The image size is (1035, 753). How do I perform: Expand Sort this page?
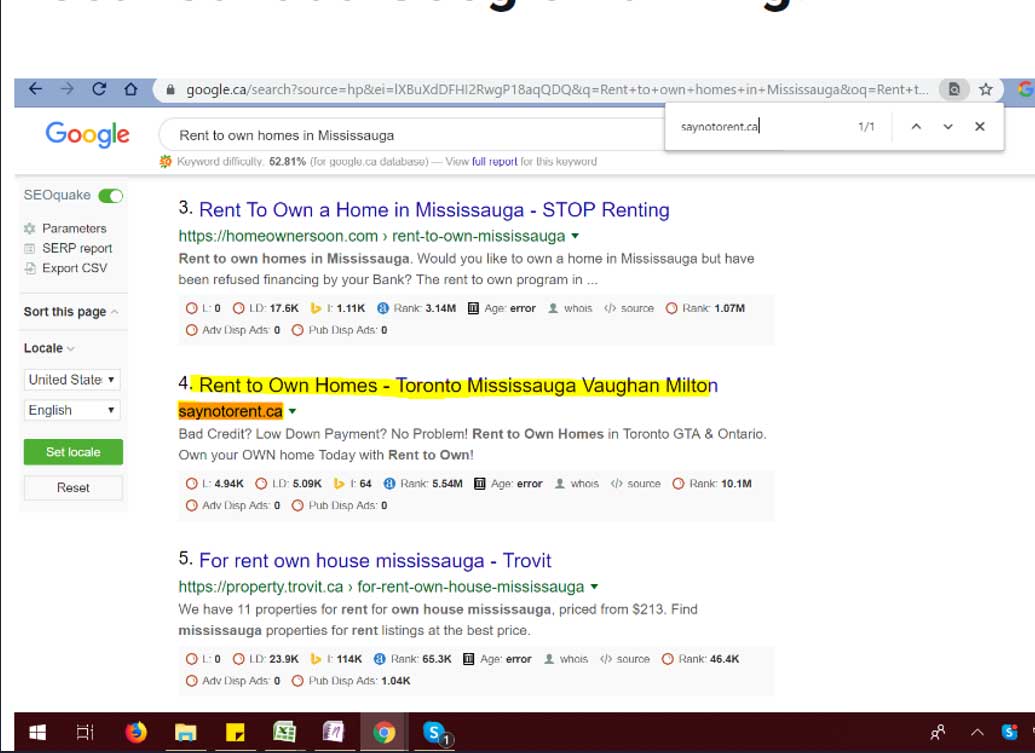pyautogui.click(x=71, y=311)
